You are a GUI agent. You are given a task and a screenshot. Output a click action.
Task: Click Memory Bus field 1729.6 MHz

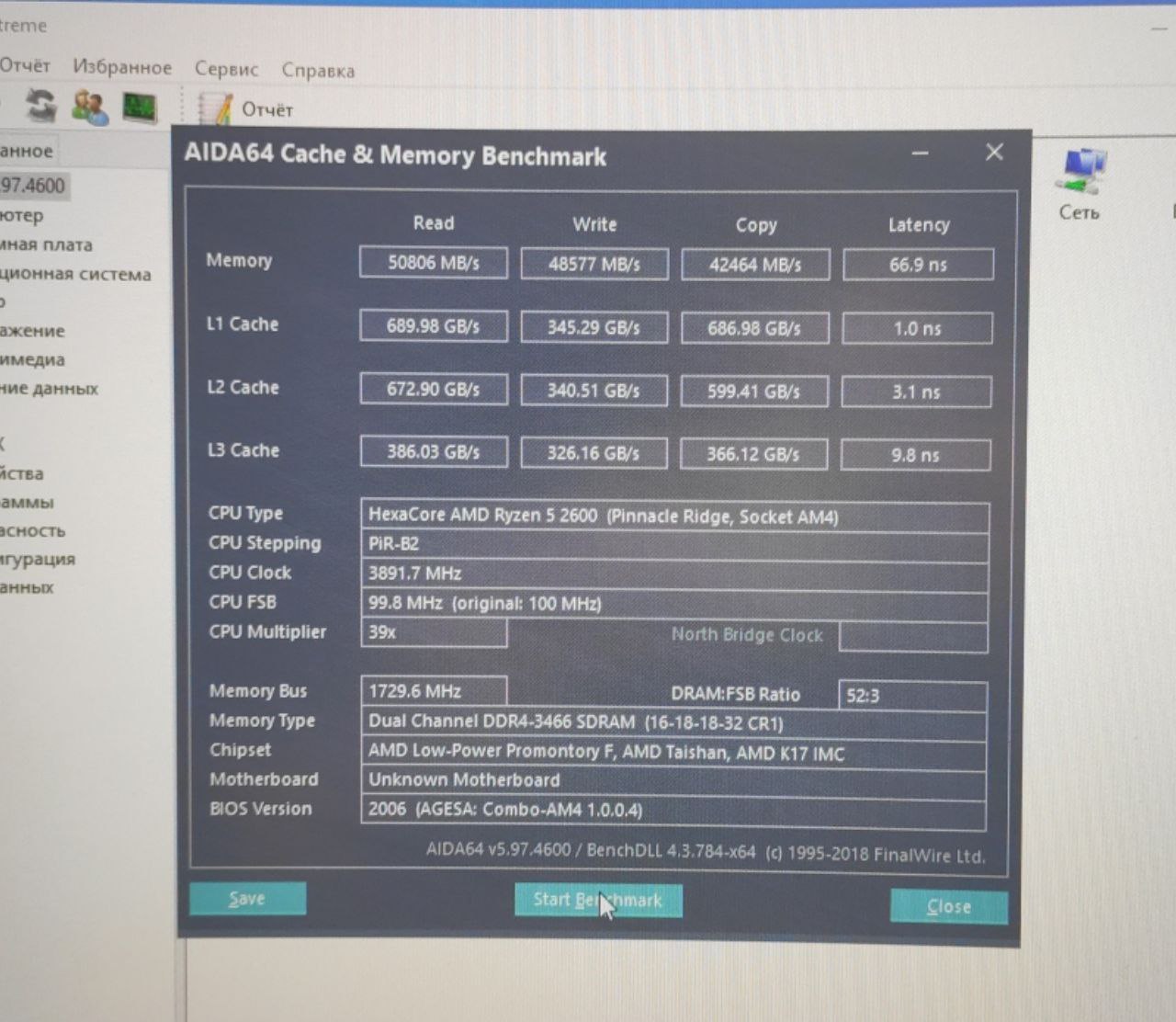coord(434,691)
